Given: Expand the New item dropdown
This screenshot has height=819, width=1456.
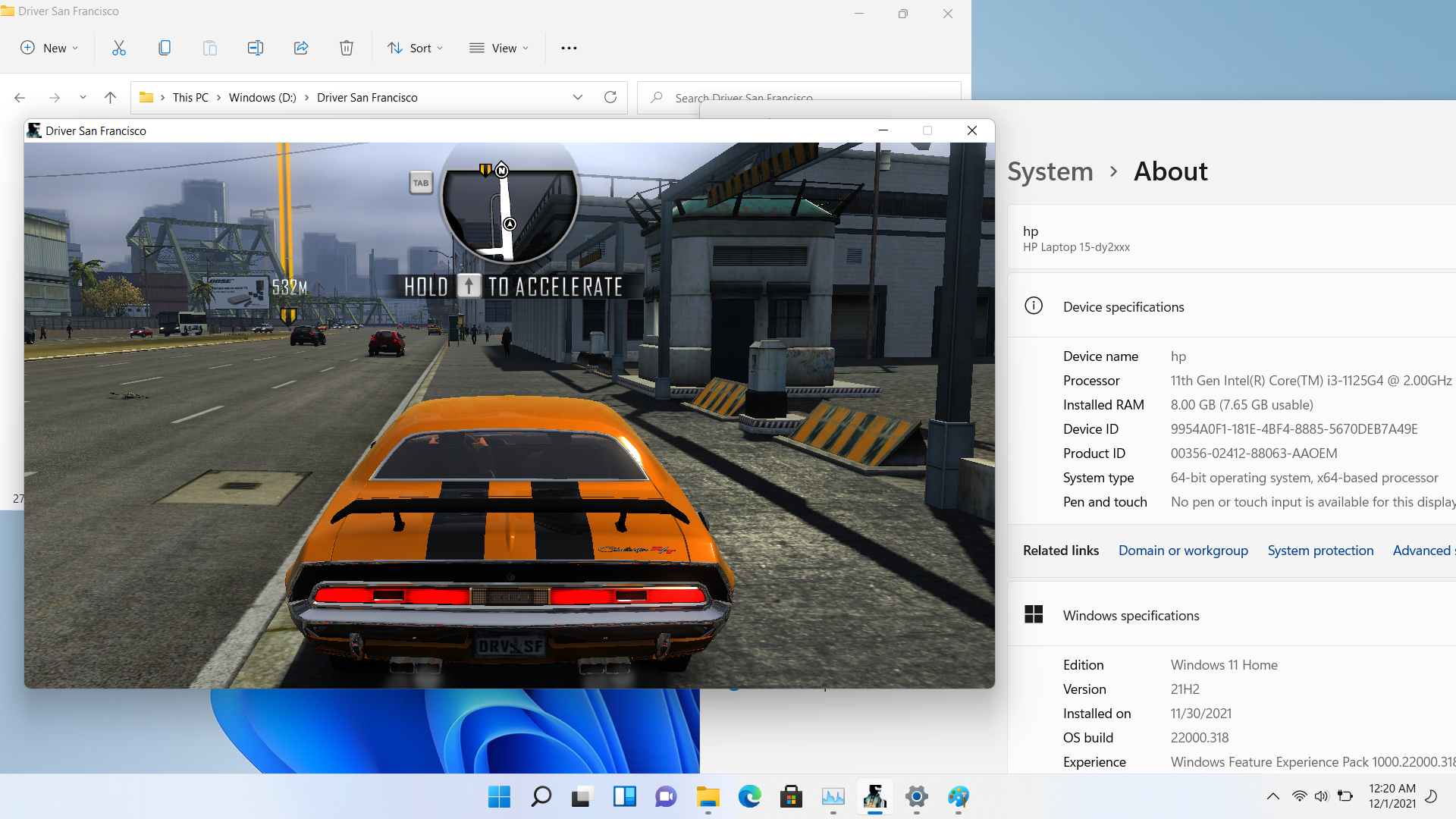Looking at the screenshot, I should point(49,48).
